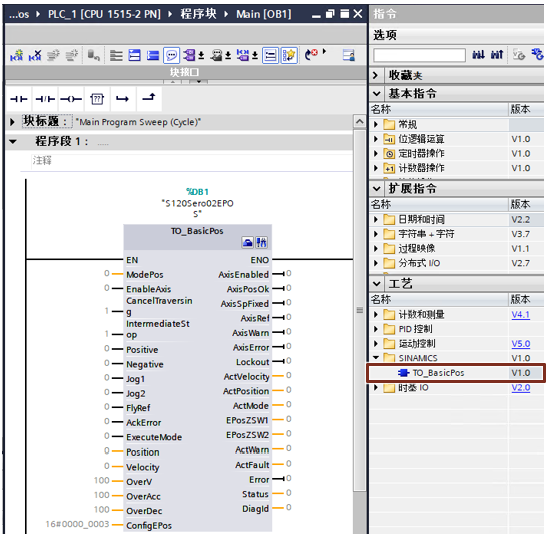Expand the 运动控制 folder
This screenshot has height=543, width=547.
coord(376,344)
